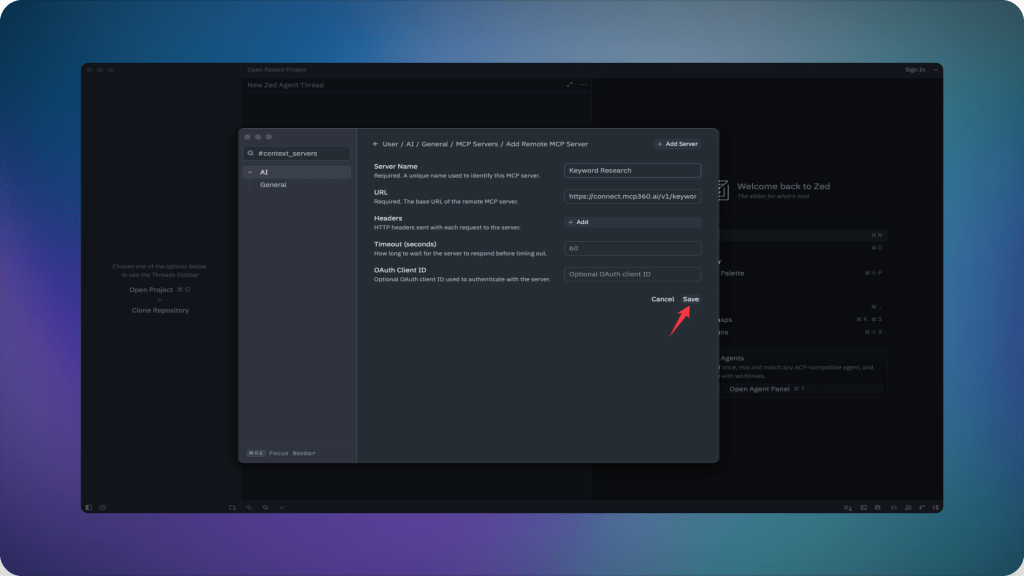Image resolution: width=1024 pixels, height=576 pixels.
Task: Click Sign In in the main window
Action: tap(915, 70)
